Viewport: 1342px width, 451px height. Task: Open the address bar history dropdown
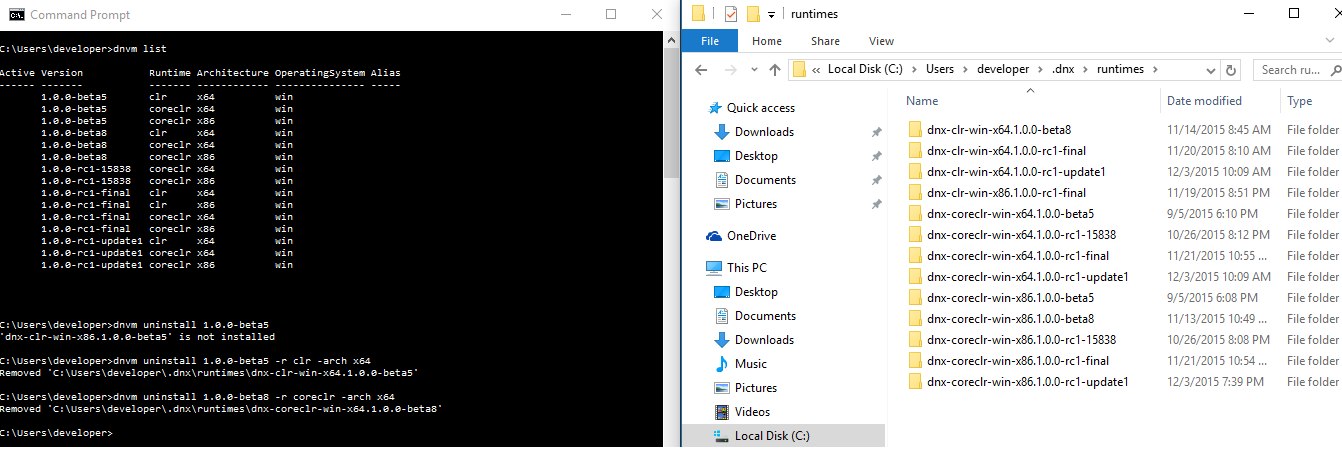coord(1210,70)
